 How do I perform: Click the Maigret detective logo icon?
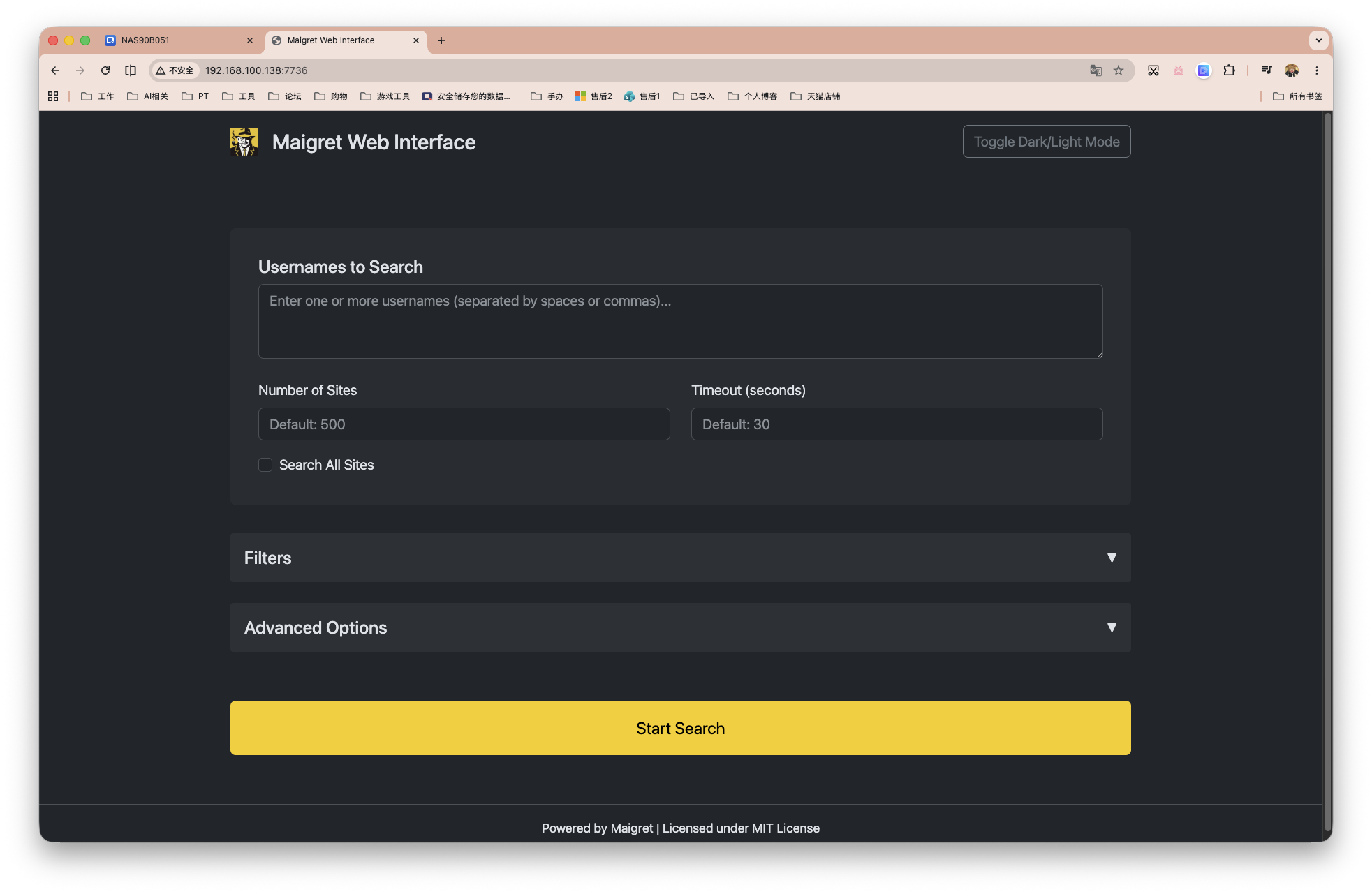[244, 142]
